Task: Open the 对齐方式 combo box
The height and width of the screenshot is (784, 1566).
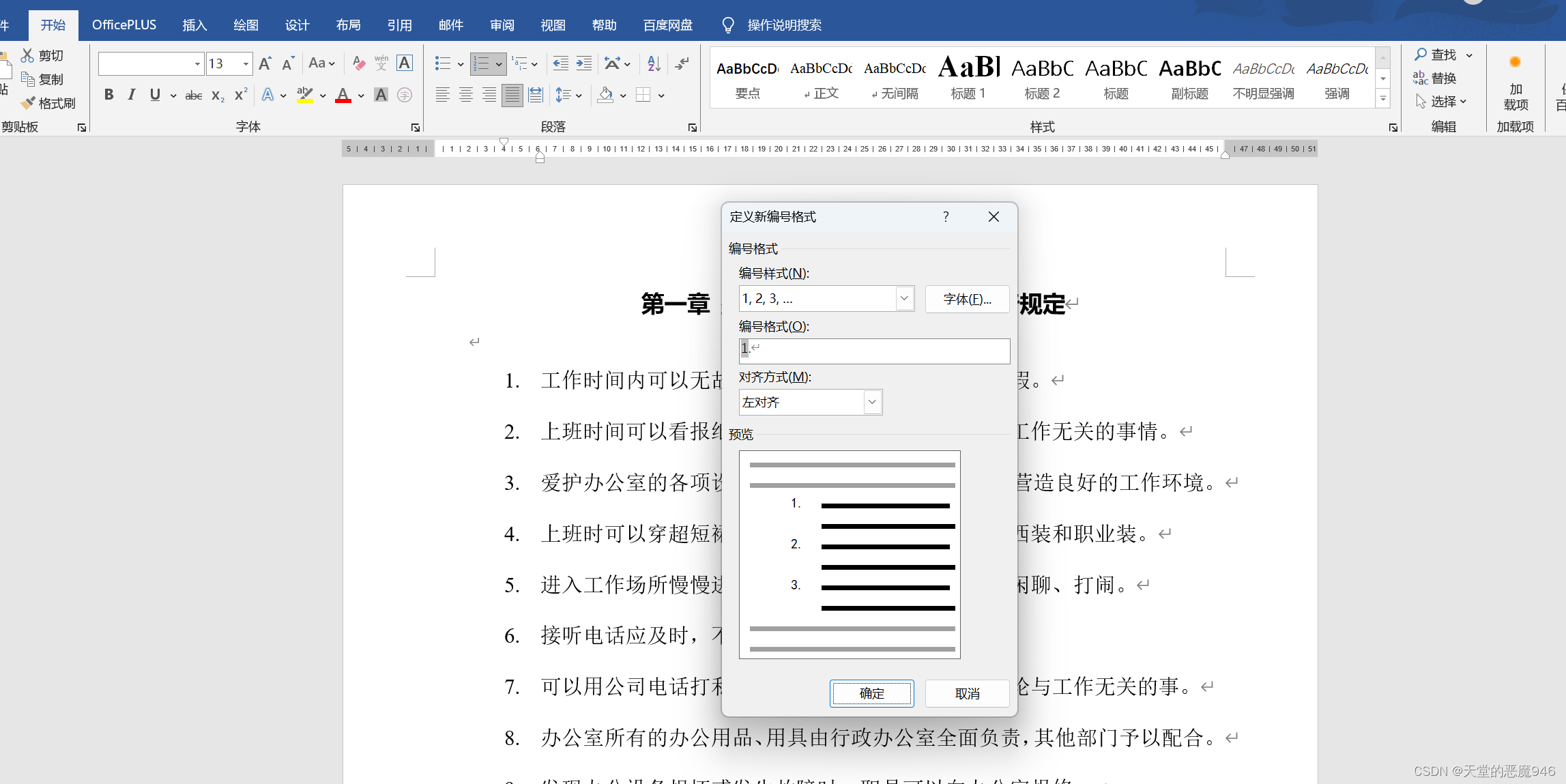Action: [811, 402]
